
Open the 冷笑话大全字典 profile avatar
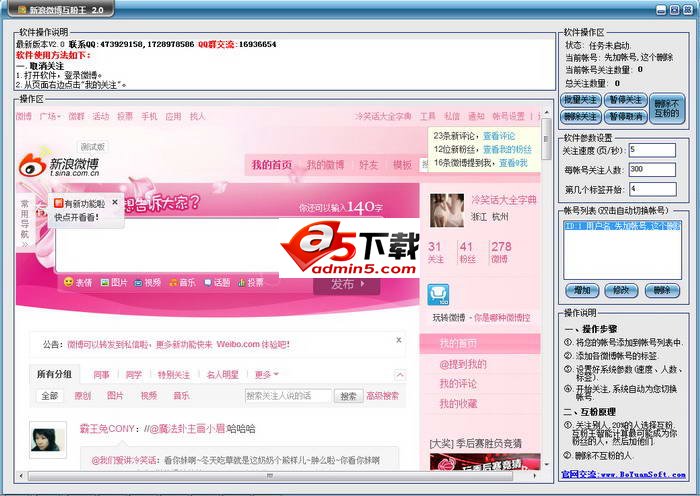point(447,210)
